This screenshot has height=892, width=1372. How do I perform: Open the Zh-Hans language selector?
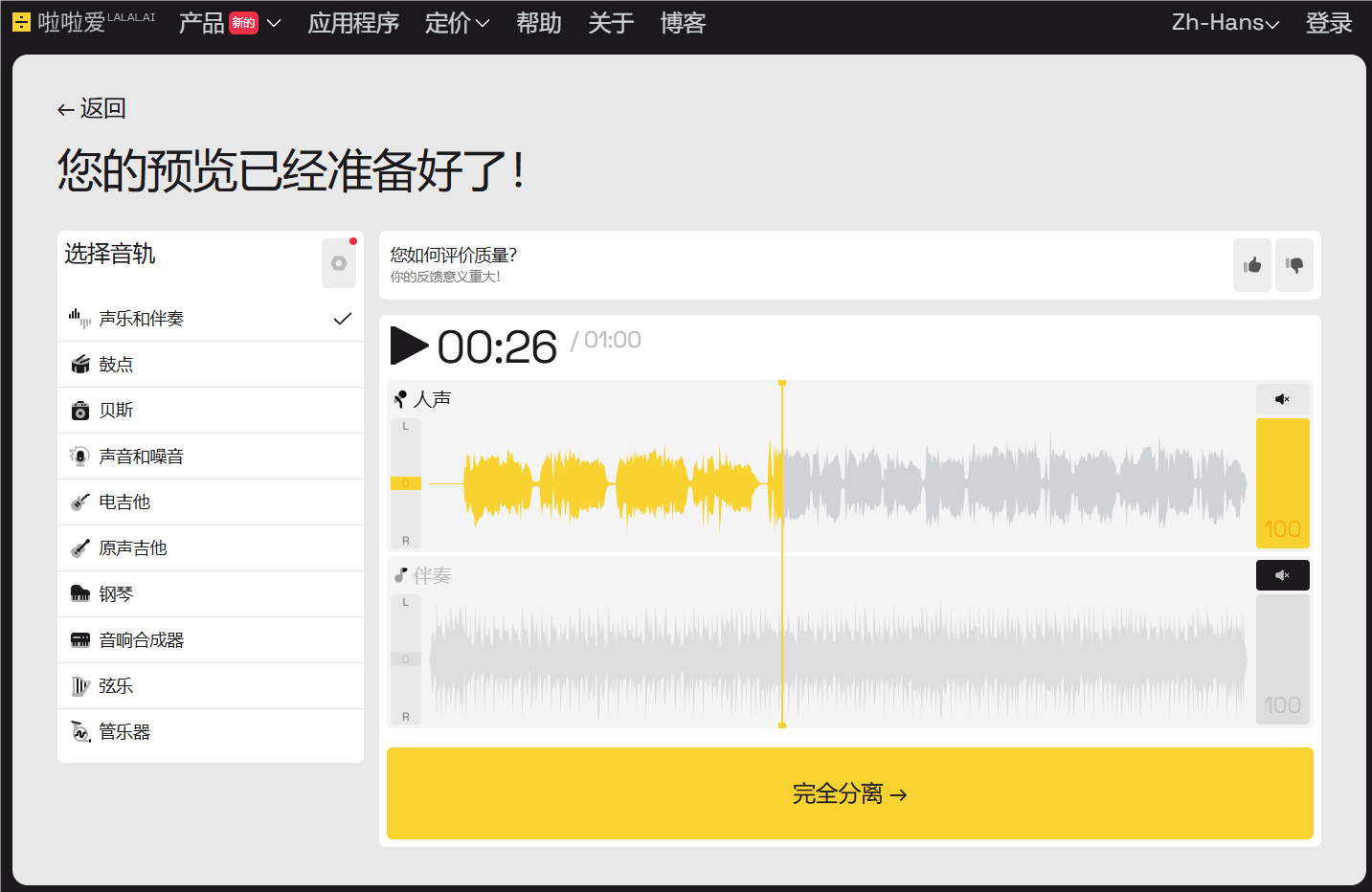pos(1225,22)
